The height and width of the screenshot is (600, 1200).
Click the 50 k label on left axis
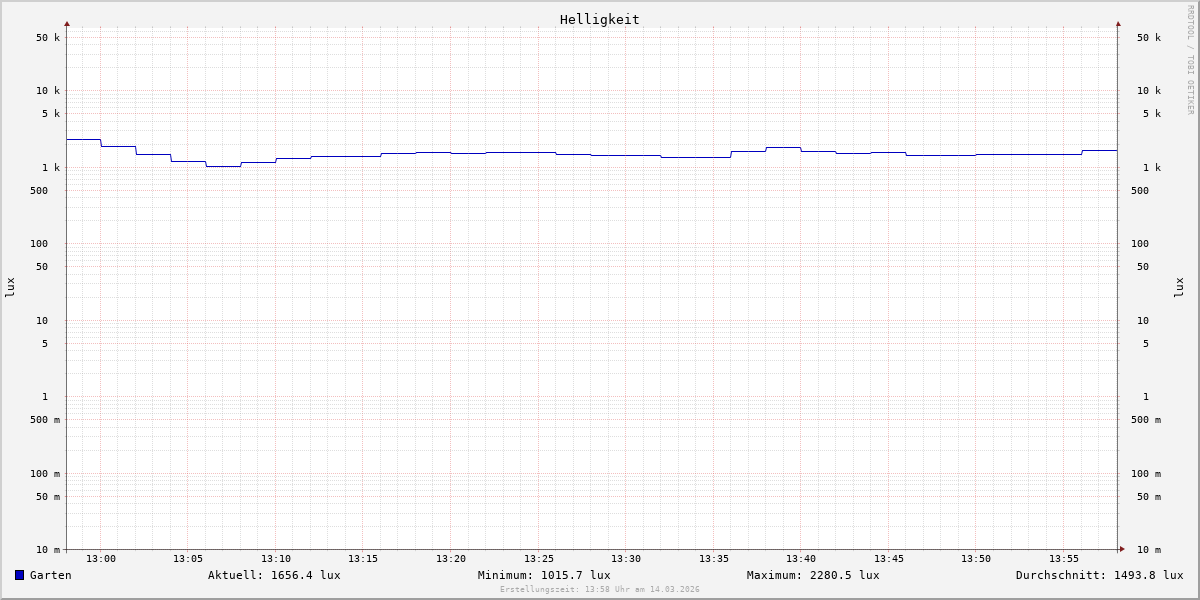click(x=48, y=38)
